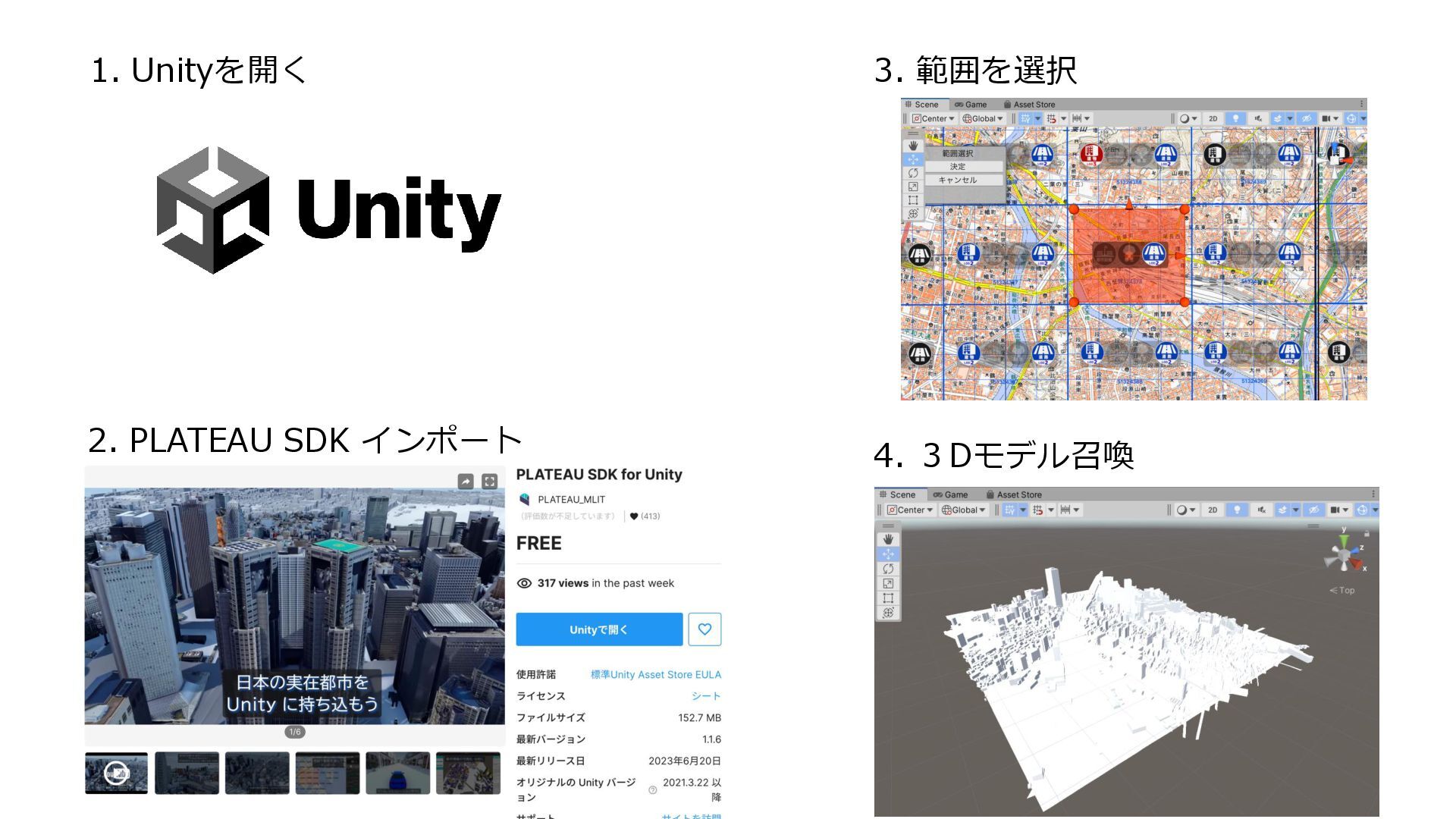Open snap increment dropdown in the 3D model toolbar
1456x819 pixels.
[1070, 510]
